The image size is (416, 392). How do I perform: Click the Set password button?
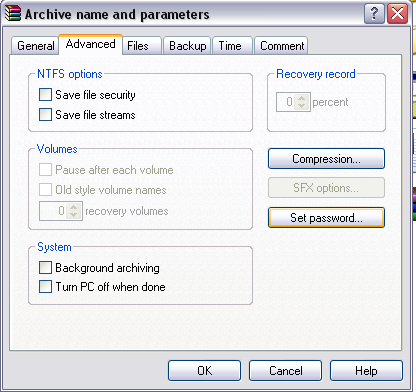[326, 218]
